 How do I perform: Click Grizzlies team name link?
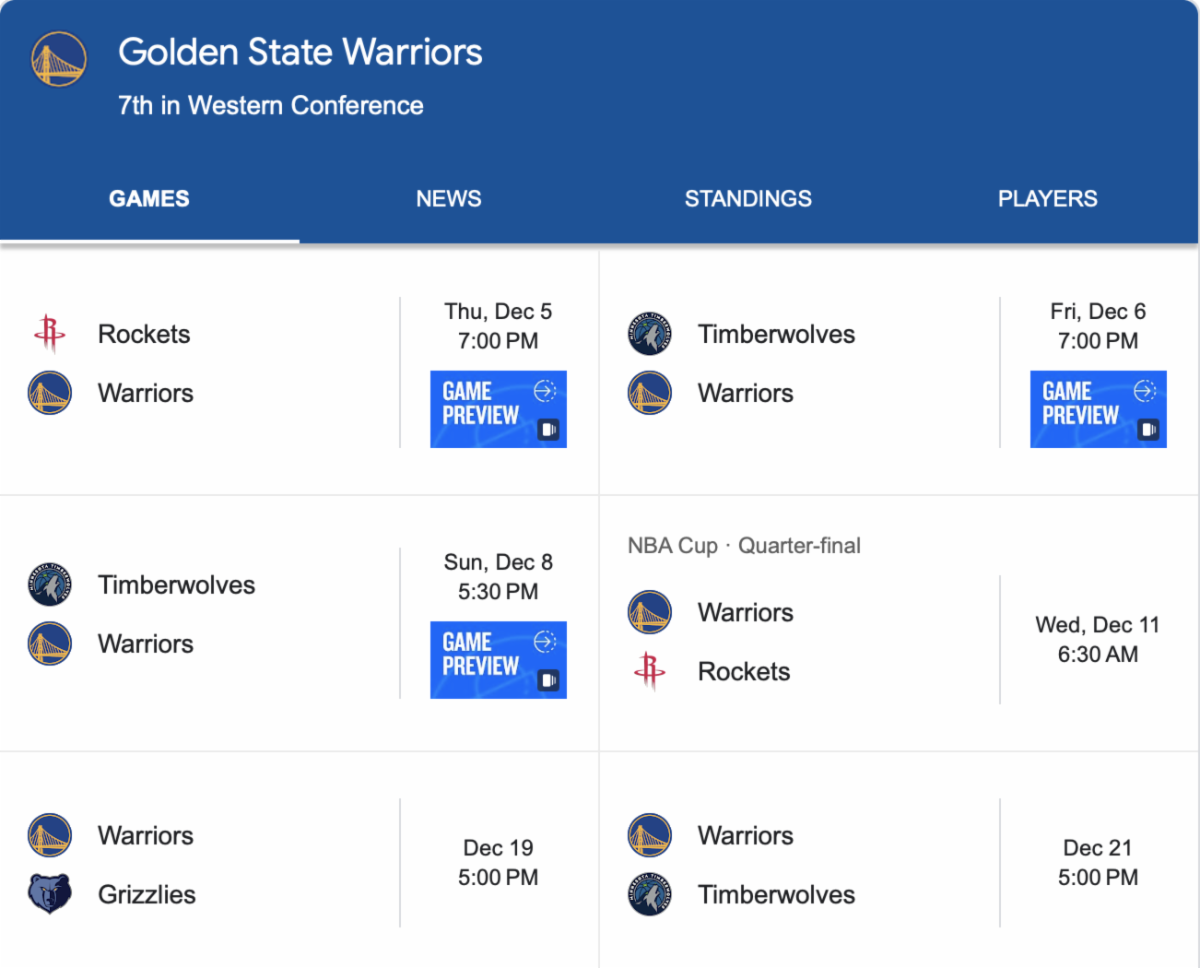(146, 894)
